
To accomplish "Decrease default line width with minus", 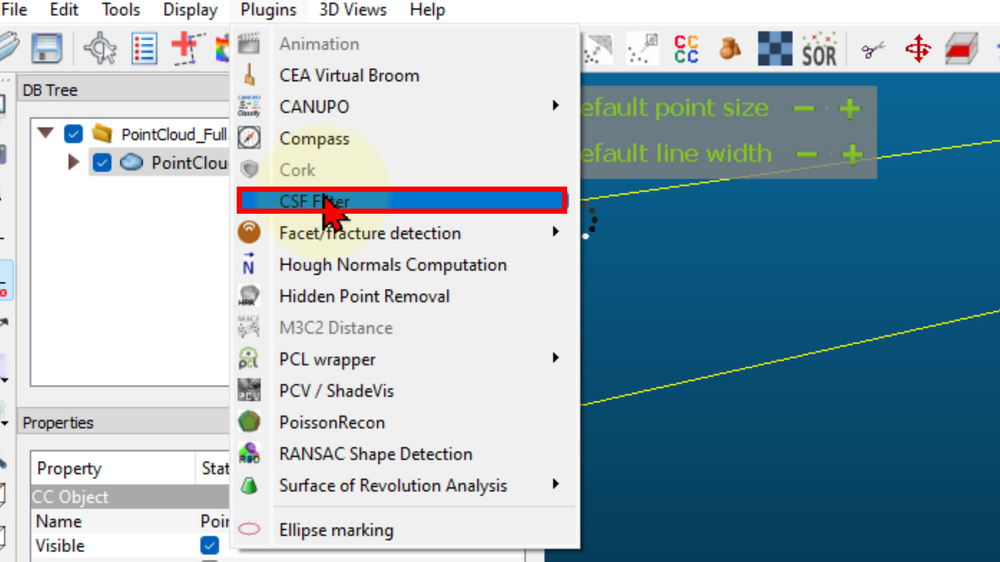I will 807,154.
